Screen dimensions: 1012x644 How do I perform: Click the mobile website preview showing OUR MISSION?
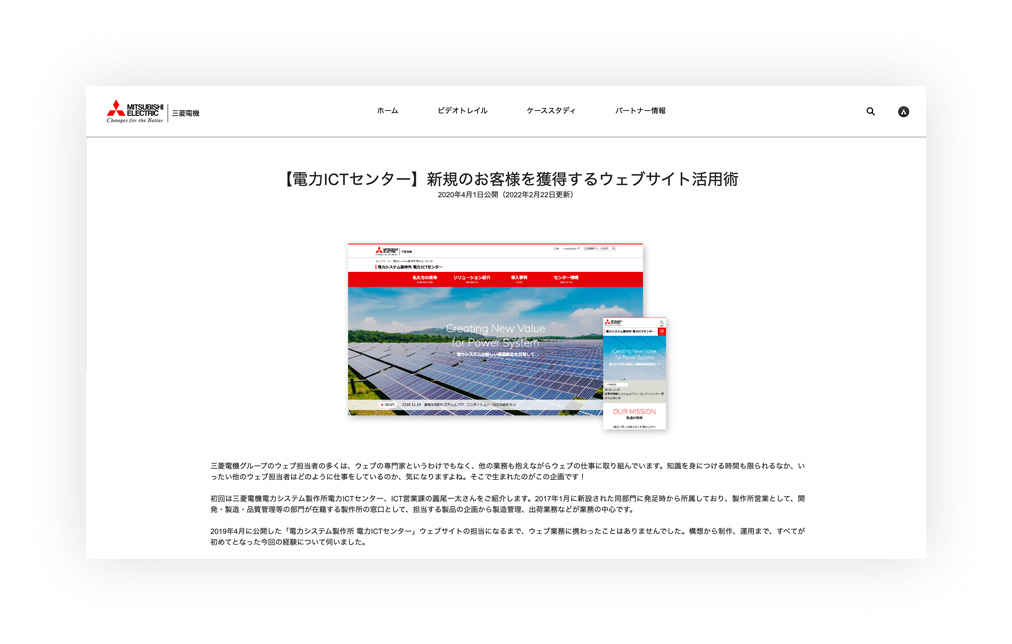(634, 374)
